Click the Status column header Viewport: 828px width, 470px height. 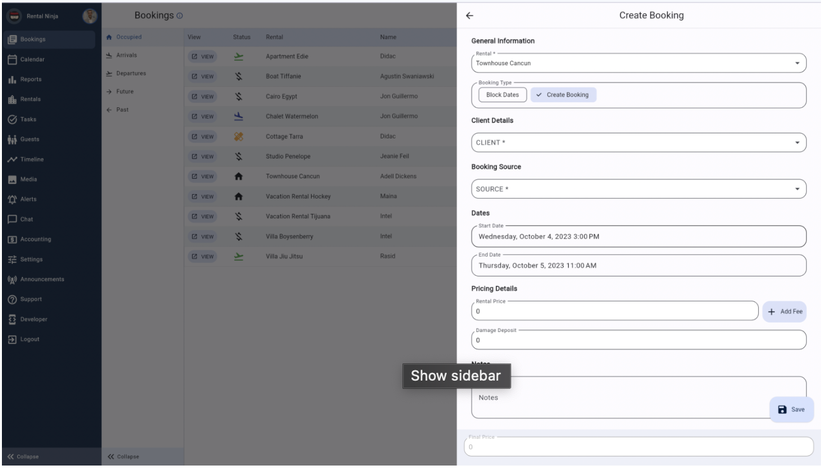click(x=242, y=37)
